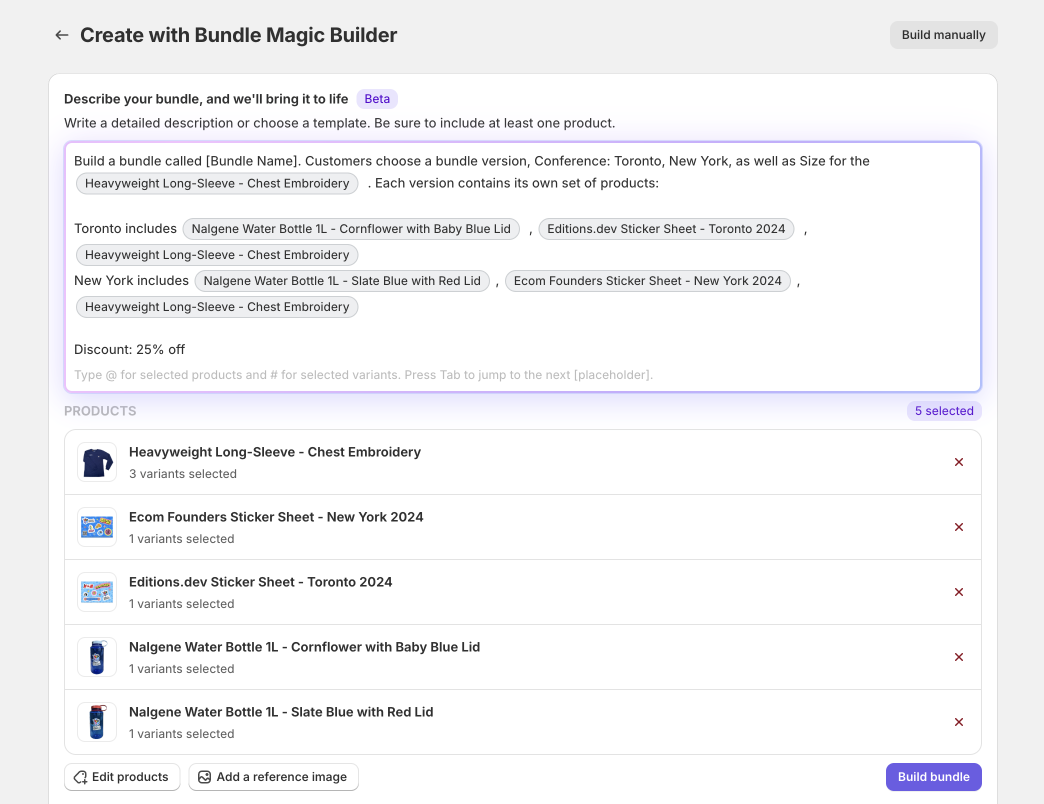The height and width of the screenshot is (804, 1044).
Task: Click the Heavyweight Long-Sleeve token after 'Size for the'
Action: (217, 184)
